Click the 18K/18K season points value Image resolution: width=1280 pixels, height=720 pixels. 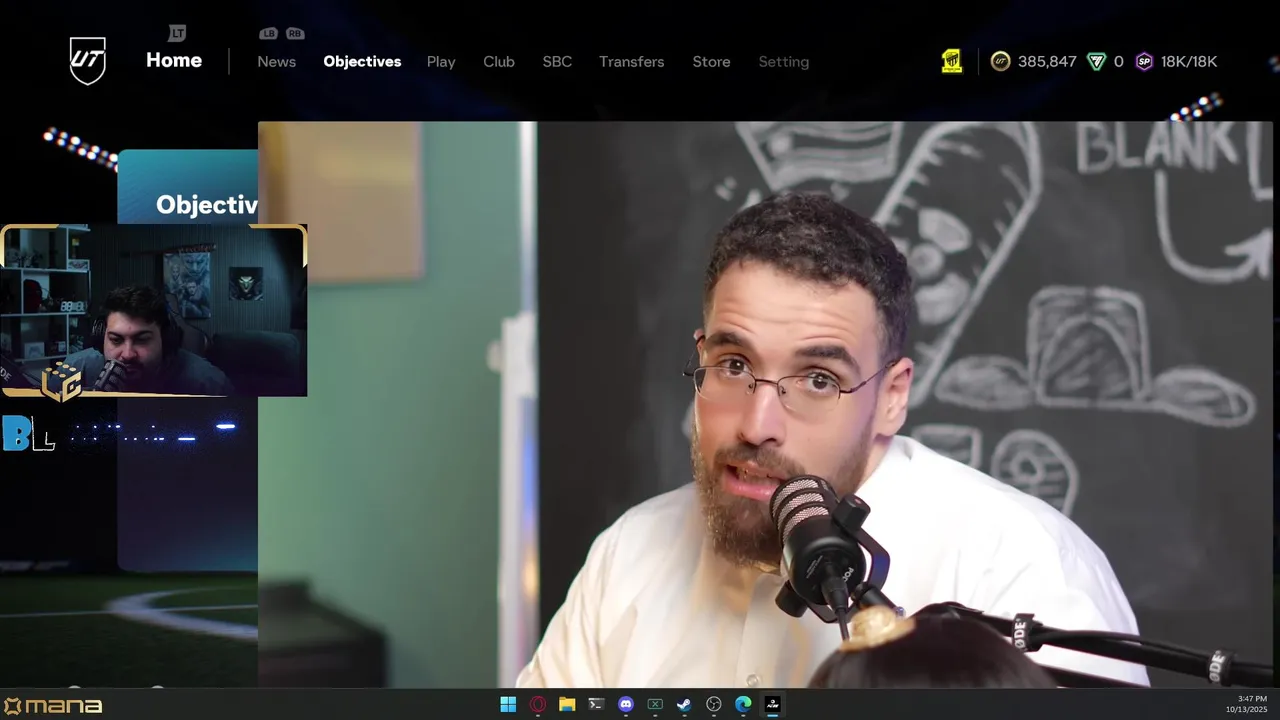point(1189,62)
